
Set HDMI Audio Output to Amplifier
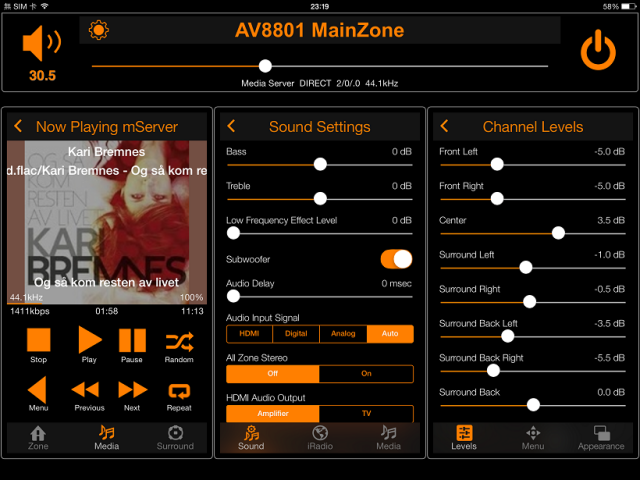(273, 413)
